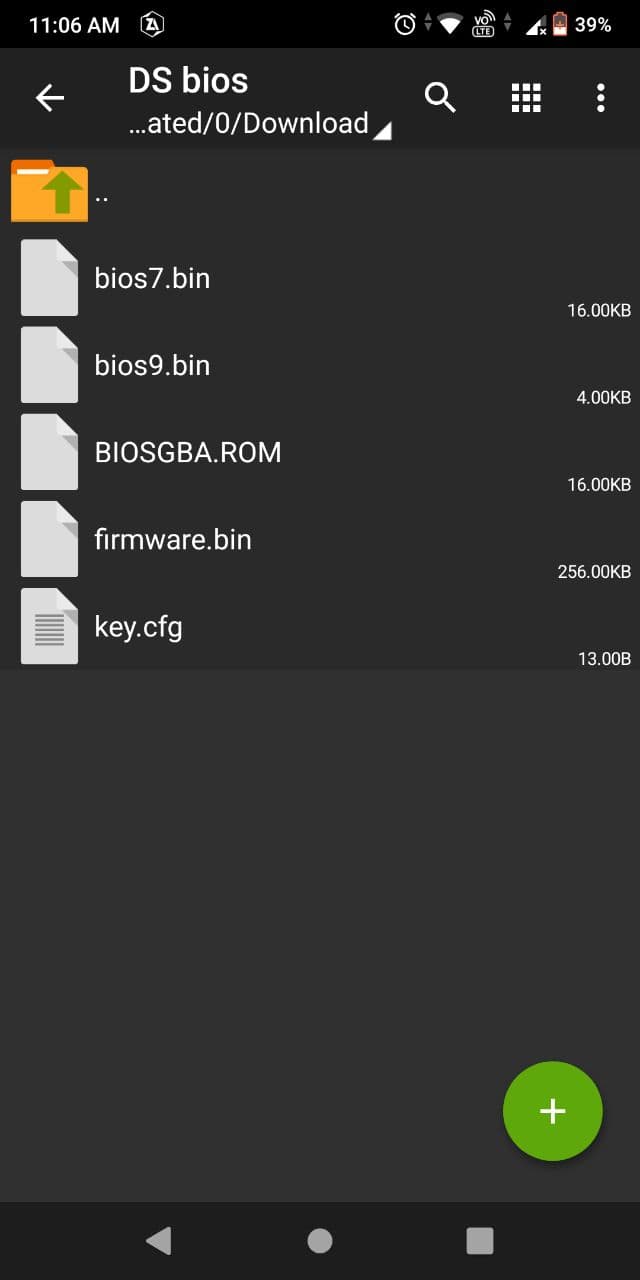Image resolution: width=640 pixels, height=1280 pixels.
Task: Go up via the parent folder icon
Action: click(49, 191)
